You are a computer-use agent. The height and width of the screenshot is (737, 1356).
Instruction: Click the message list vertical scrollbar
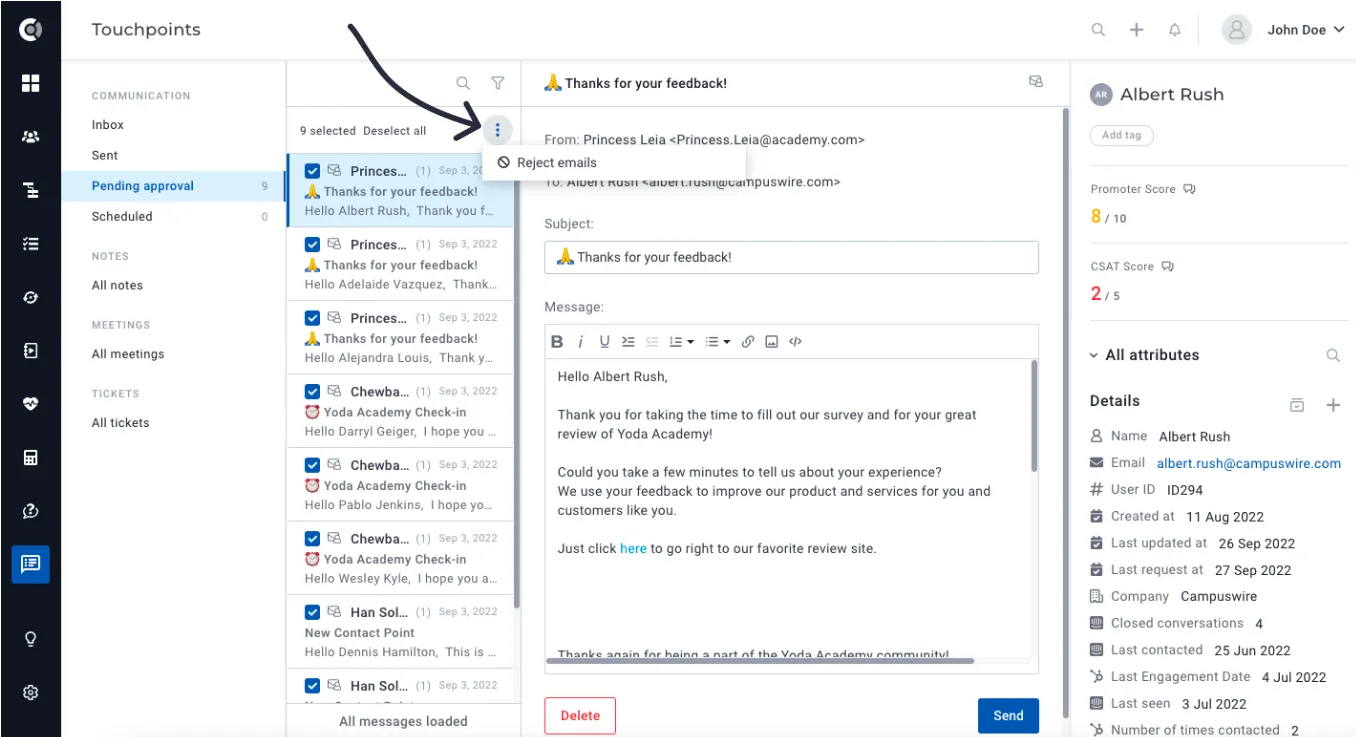click(x=517, y=381)
